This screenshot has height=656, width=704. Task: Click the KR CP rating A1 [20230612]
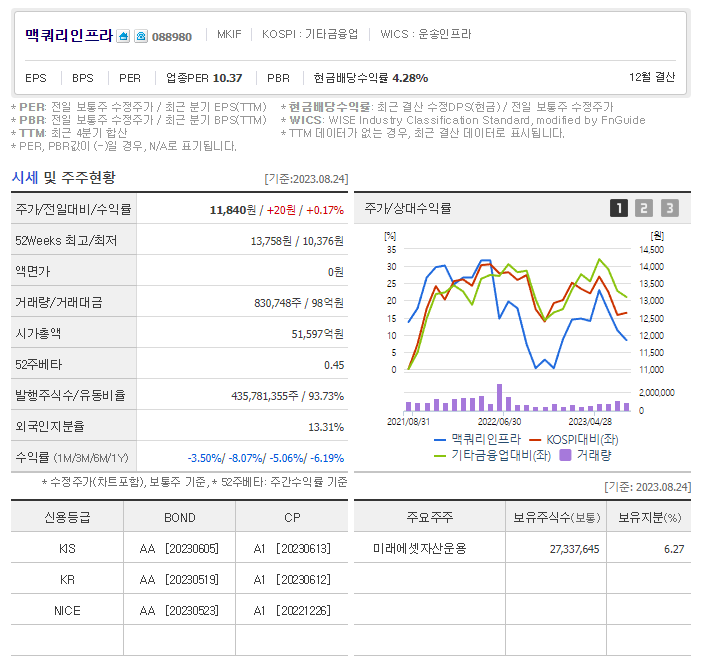click(292, 580)
